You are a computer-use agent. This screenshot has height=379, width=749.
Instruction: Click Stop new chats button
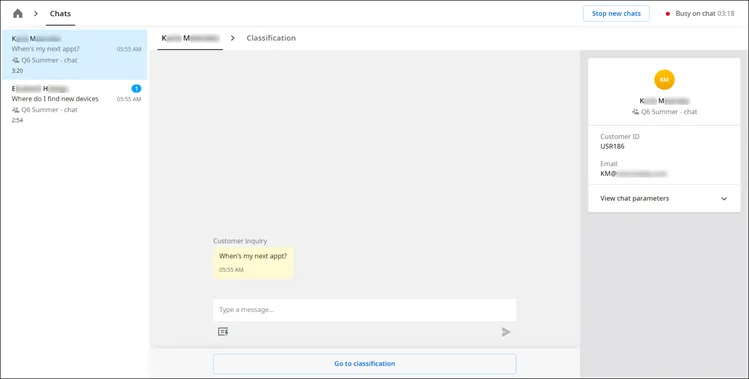coord(616,13)
